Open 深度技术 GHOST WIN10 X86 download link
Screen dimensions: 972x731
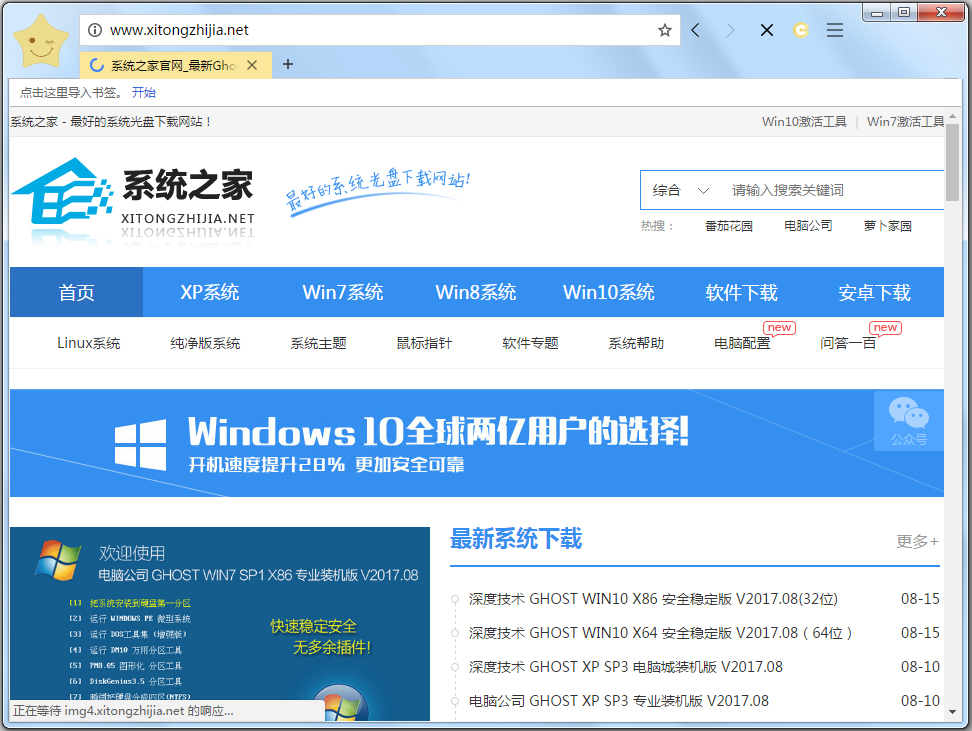click(653, 599)
